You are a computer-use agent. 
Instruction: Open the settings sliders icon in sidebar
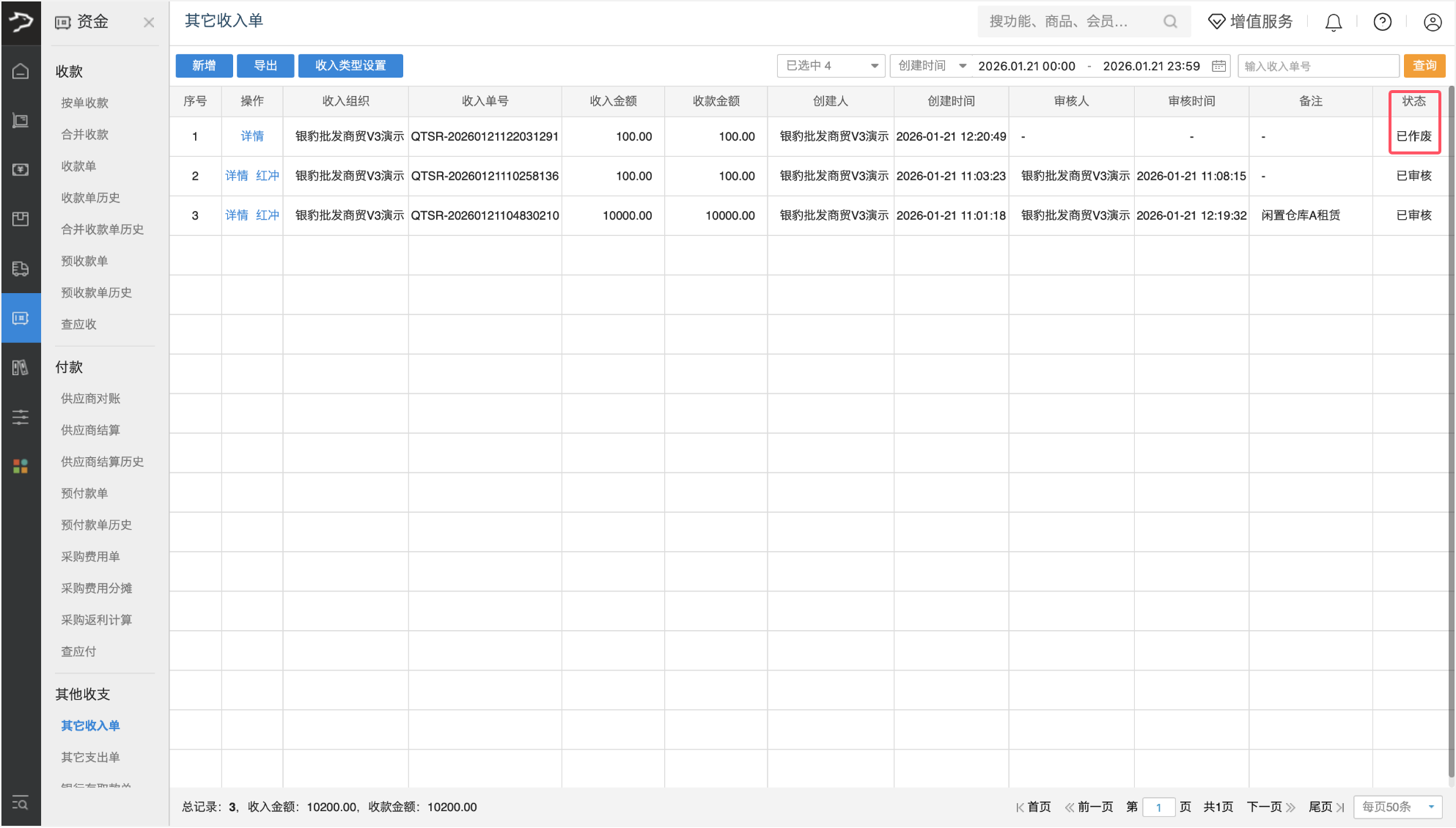(x=21, y=417)
